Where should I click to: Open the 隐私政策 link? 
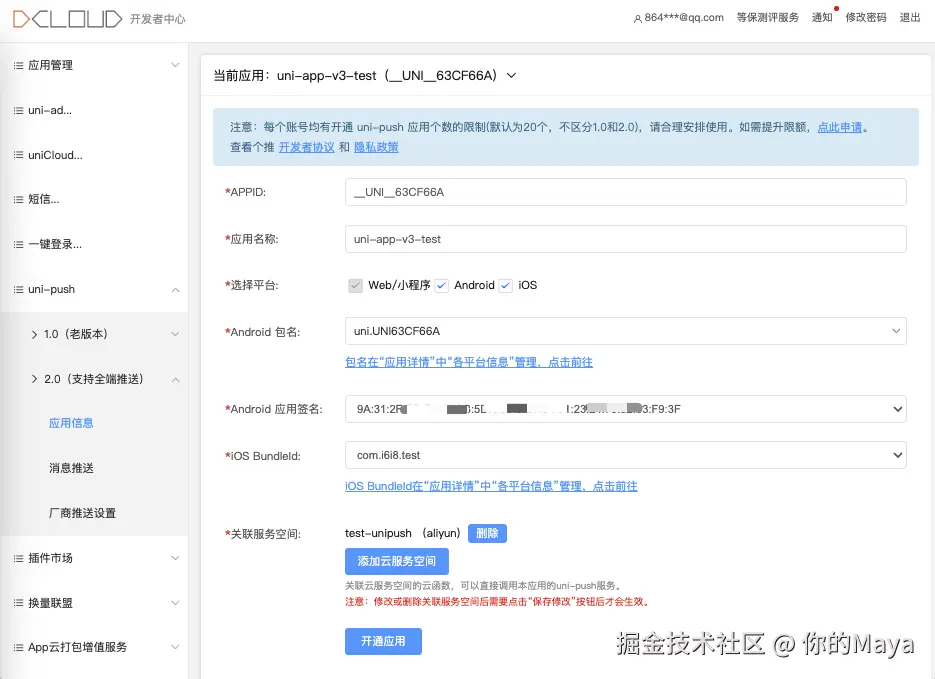[376, 147]
